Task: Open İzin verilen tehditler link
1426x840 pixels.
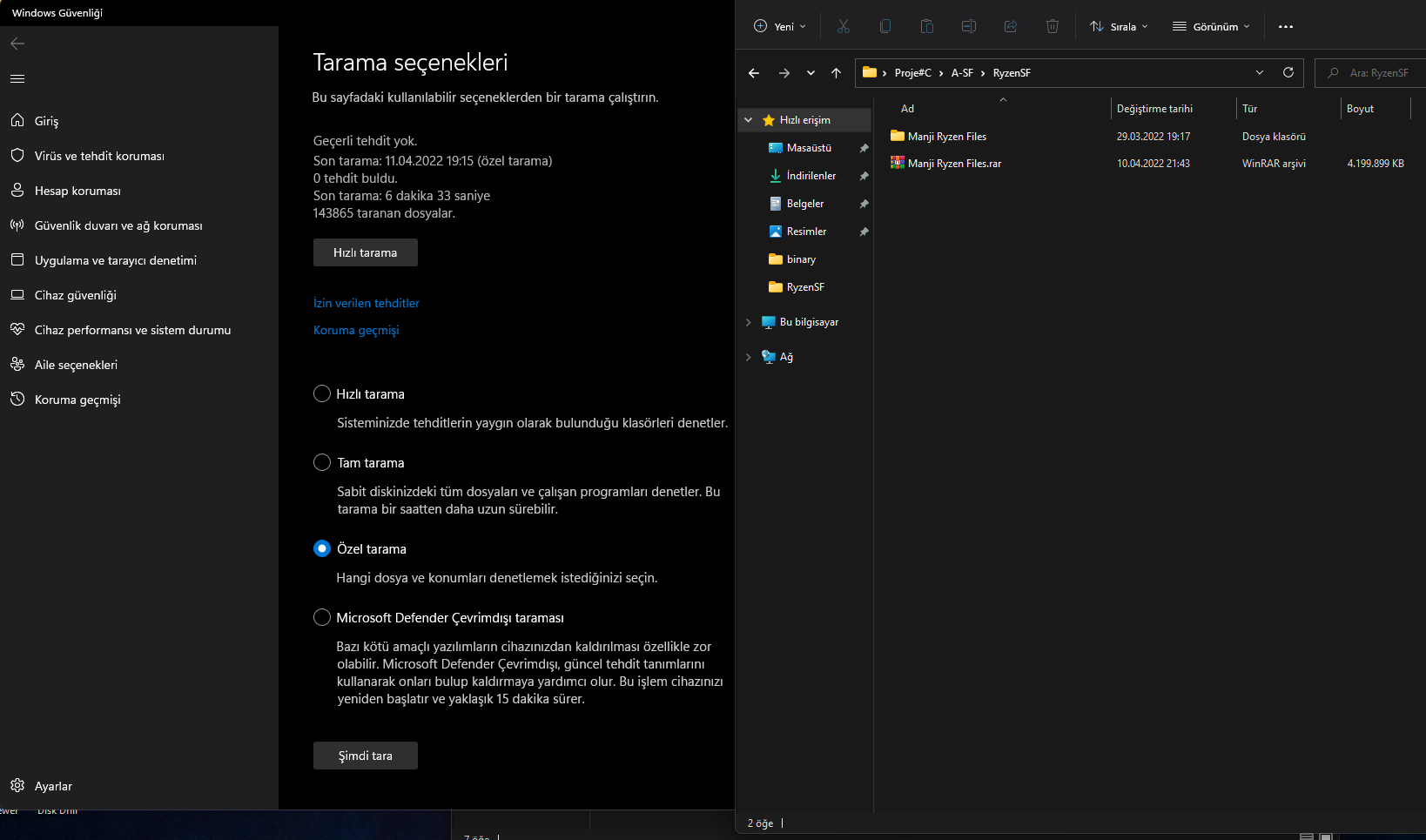Action: (367, 303)
